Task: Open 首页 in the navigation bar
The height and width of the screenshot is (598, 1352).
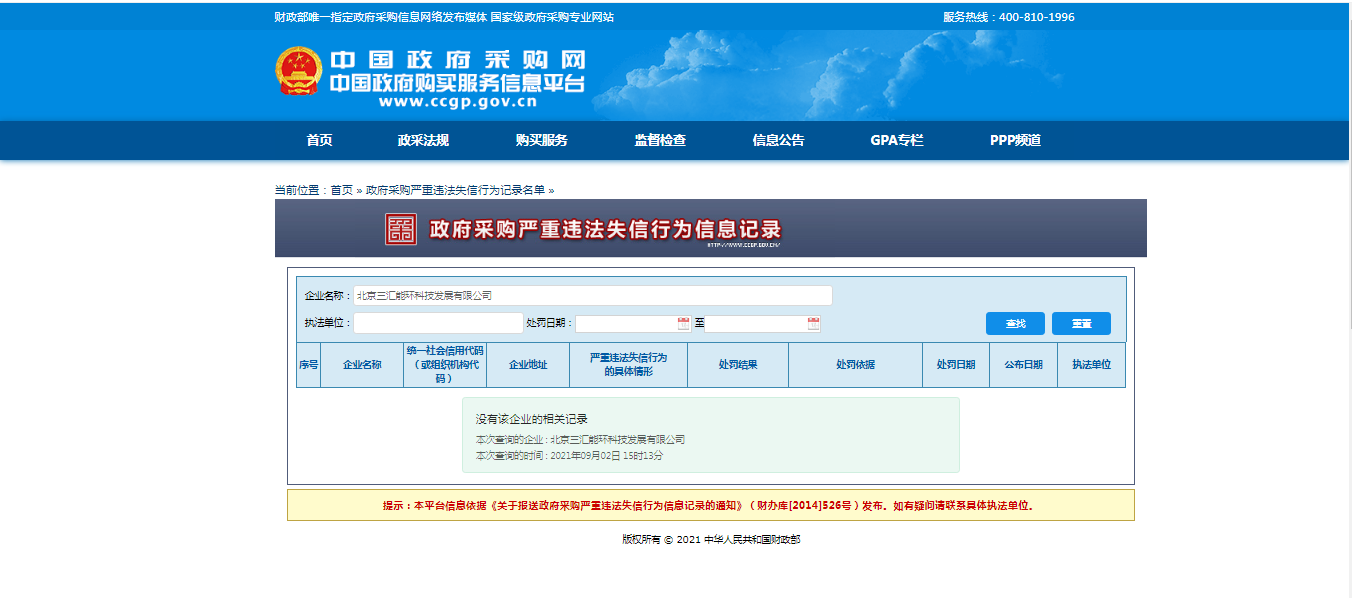Action: [319, 140]
